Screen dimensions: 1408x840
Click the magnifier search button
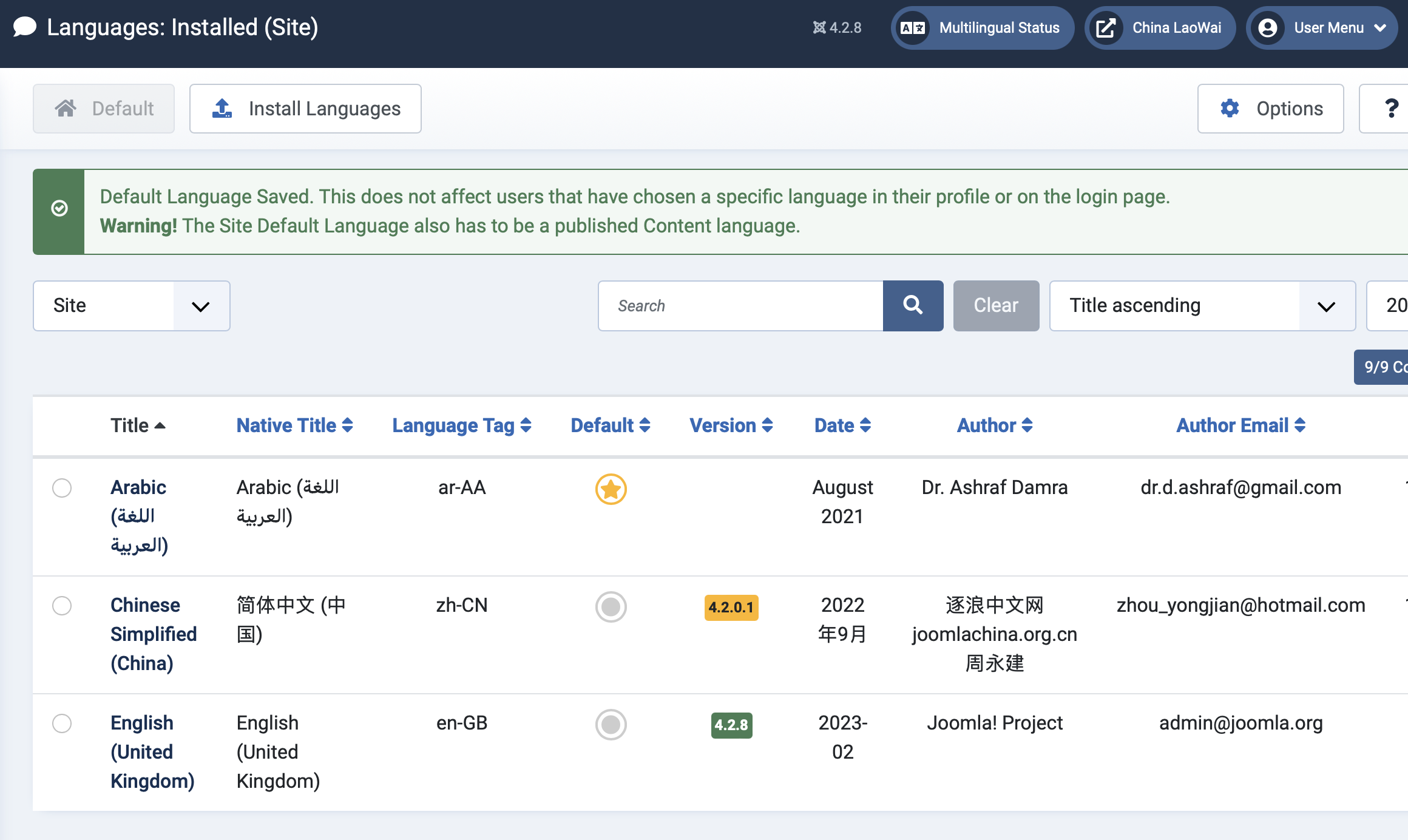point(913,305)
